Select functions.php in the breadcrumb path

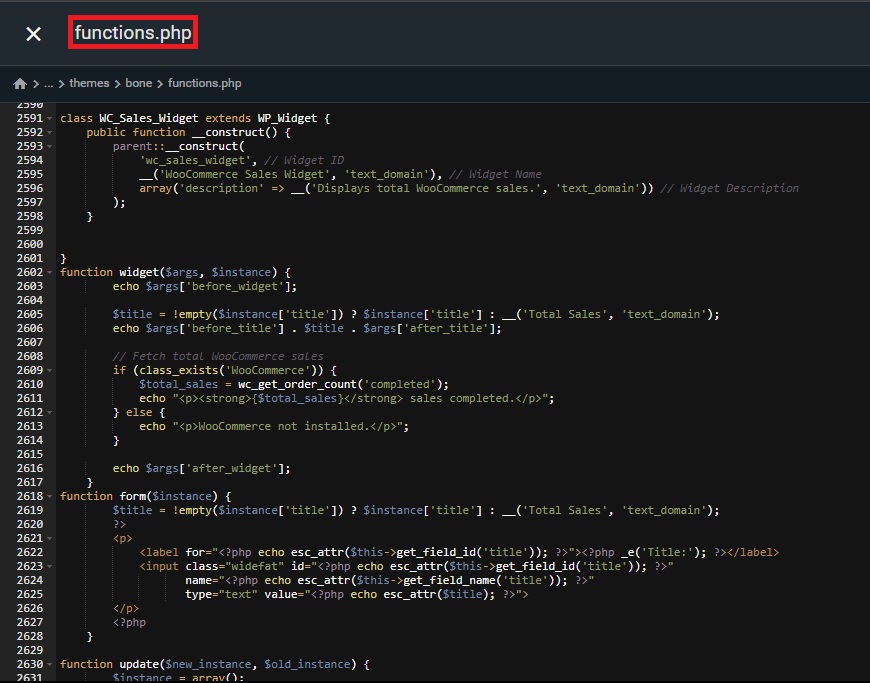tap(205, 84)
